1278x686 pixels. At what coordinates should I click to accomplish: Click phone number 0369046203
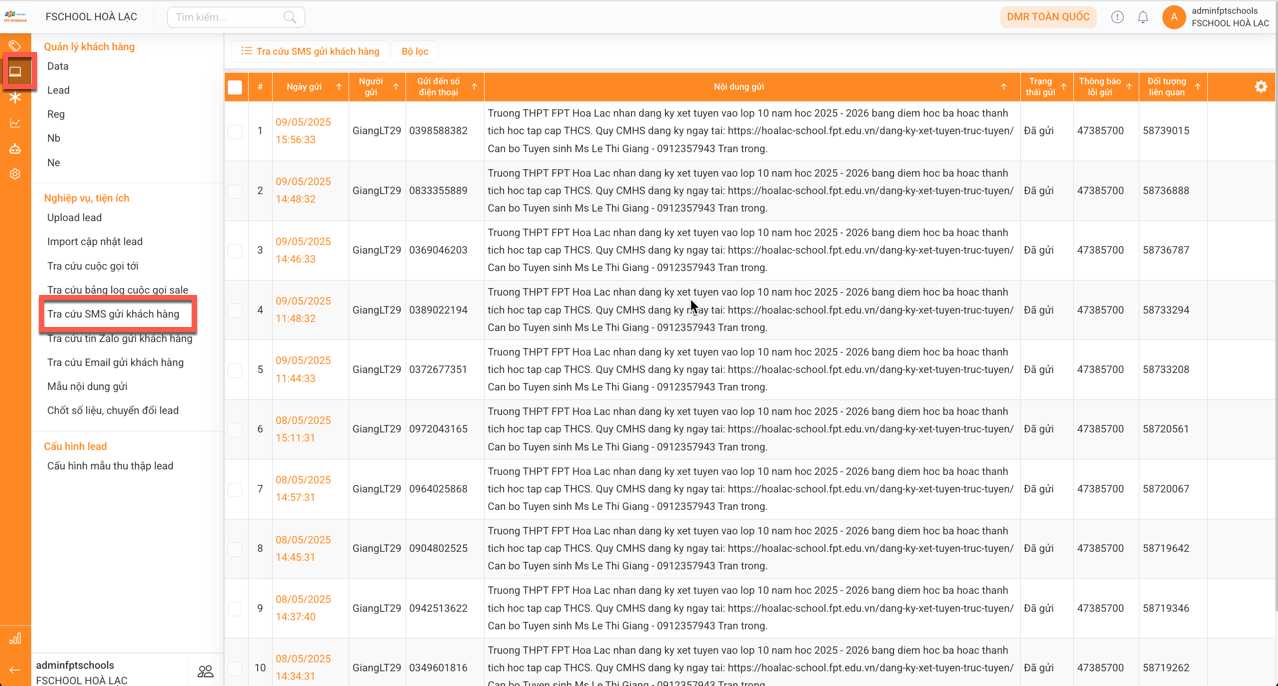coord(438,250)
